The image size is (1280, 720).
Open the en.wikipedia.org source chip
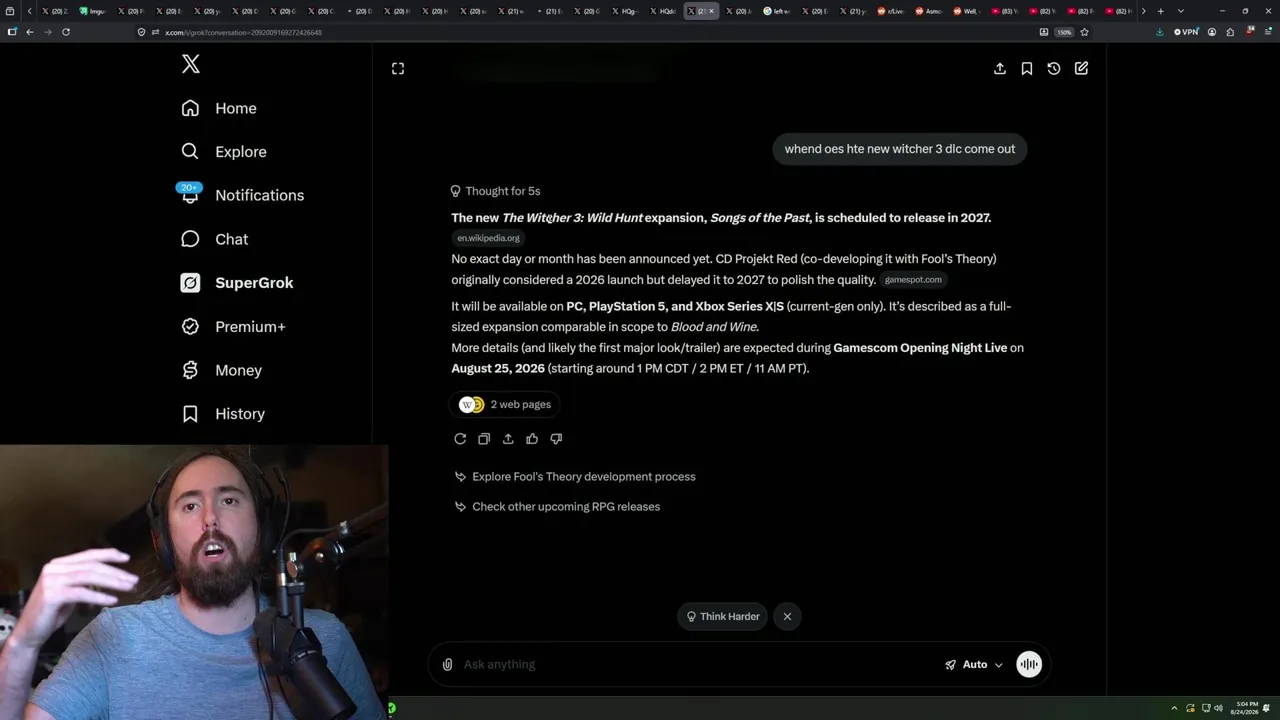point(488,238)
